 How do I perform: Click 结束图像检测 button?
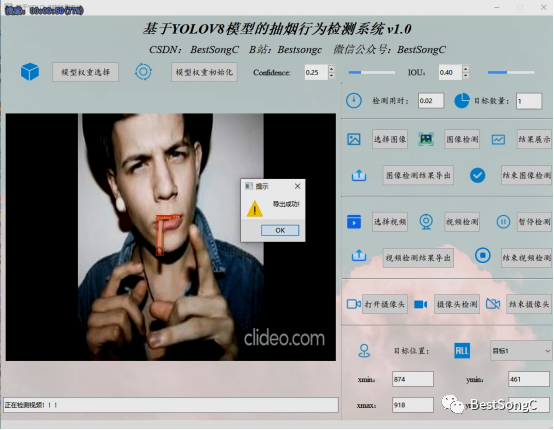tap(526, 175)
